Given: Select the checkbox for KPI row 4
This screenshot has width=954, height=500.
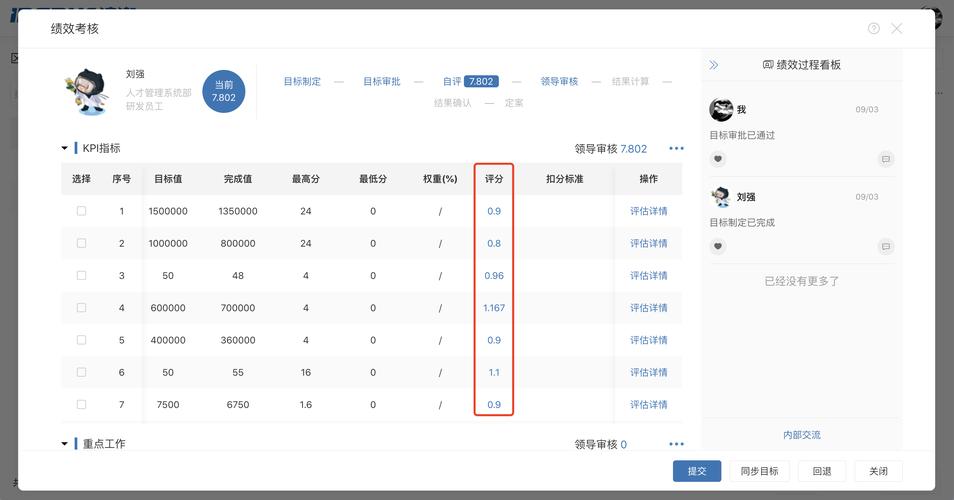Looking at the screenshot, I should click(82, 308).
